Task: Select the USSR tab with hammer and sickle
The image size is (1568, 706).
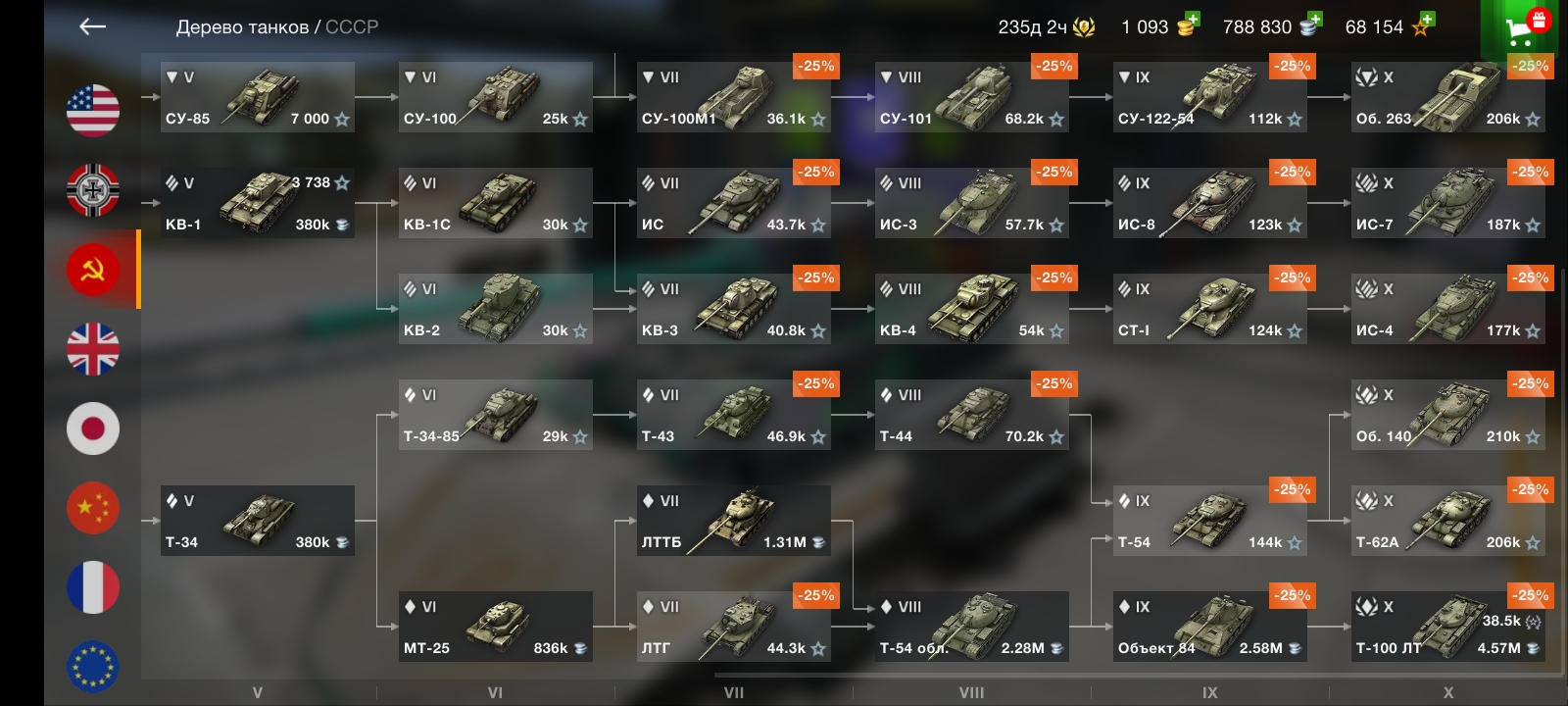Action: click(x=93, y=270)
